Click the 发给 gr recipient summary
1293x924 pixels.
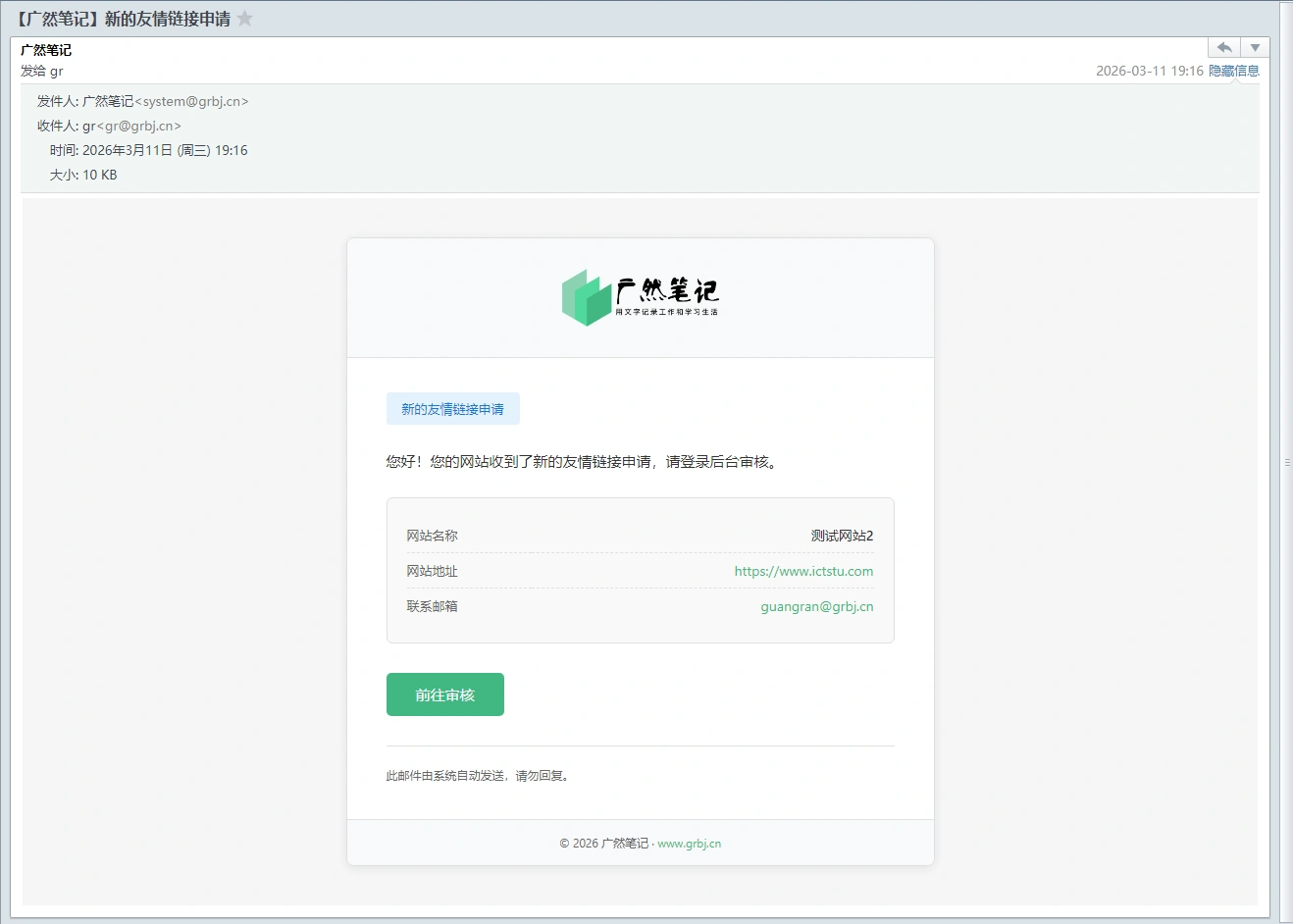(x=42, y=71)
